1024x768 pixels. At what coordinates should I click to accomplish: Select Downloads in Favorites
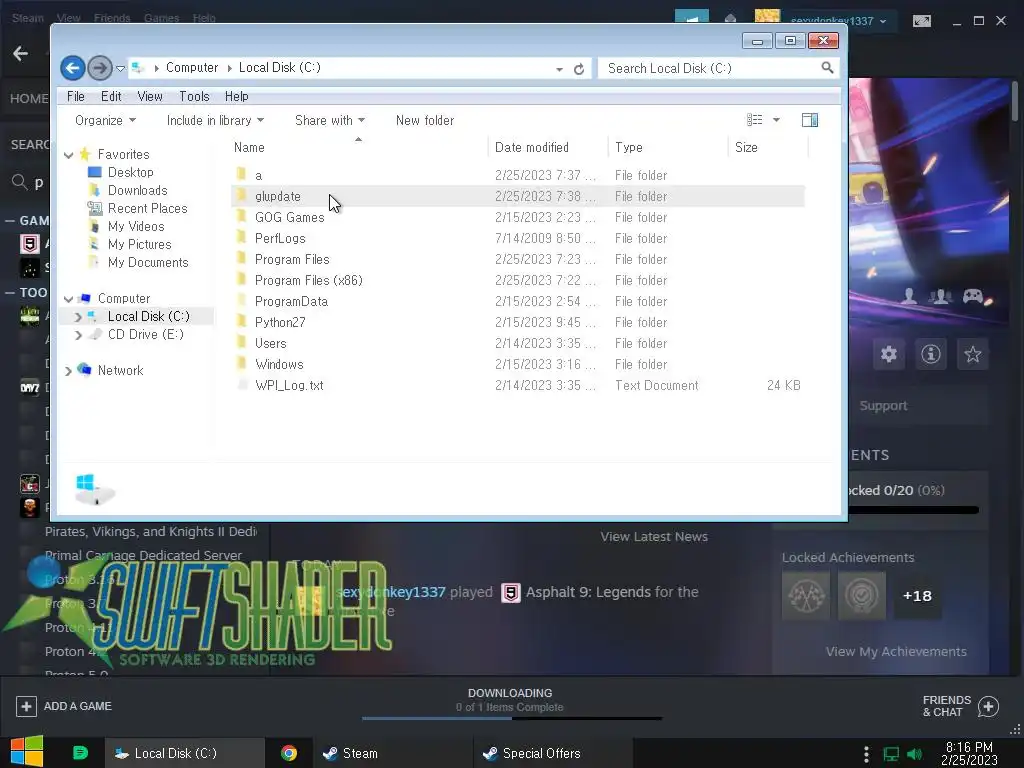coord(137,191)
